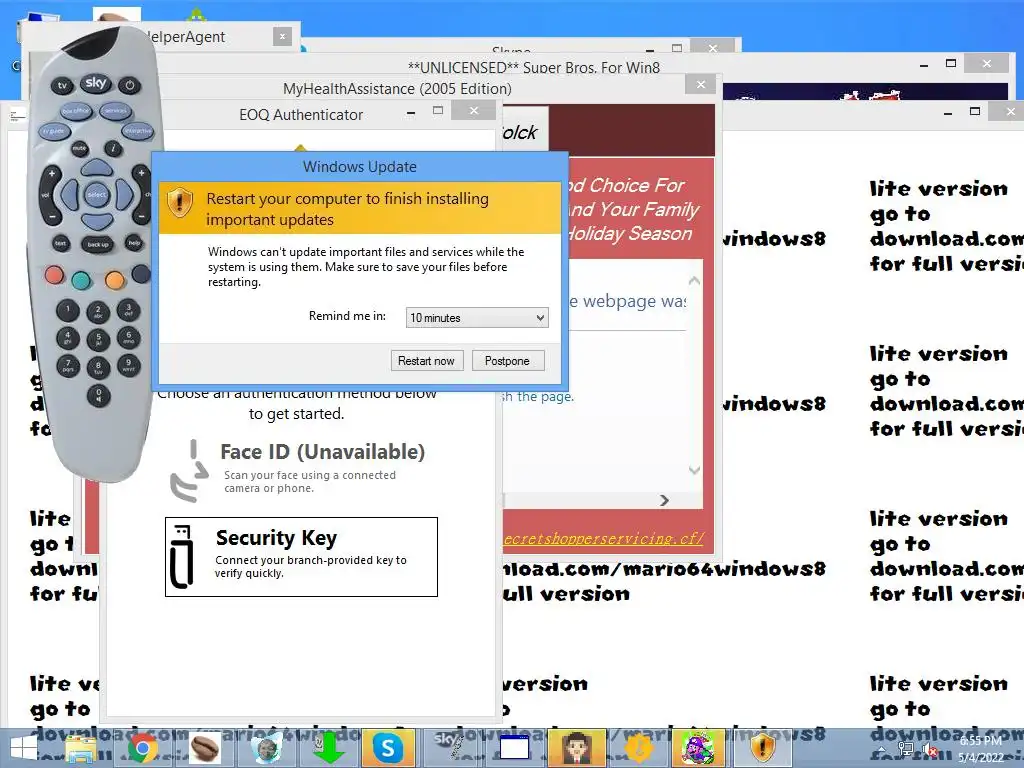The height and width of the screenshot is (768, 1024).
Task: Open the secretshopperservicing.cf link
Action: [603, 539]
